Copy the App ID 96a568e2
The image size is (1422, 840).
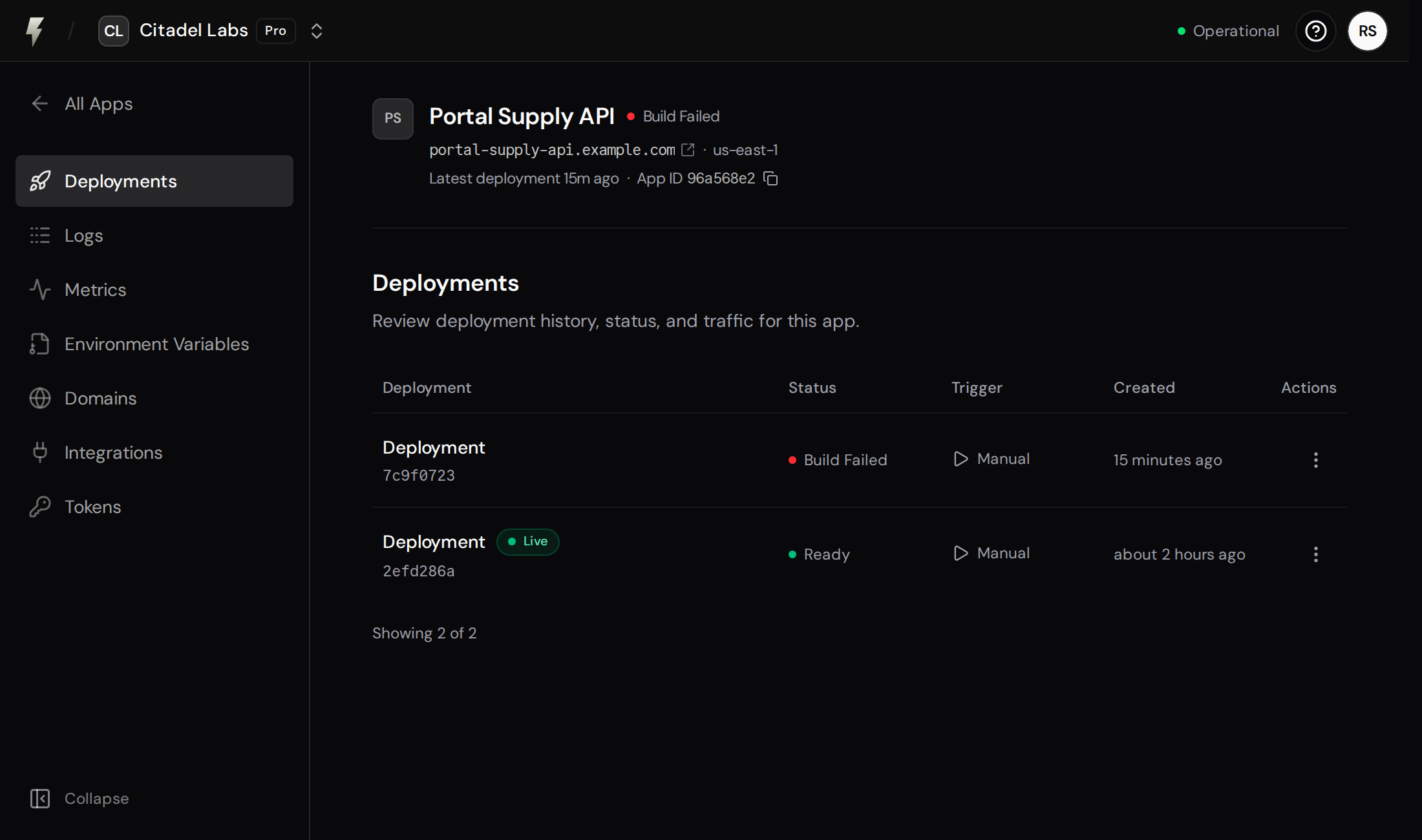click(x=770, y=178)
